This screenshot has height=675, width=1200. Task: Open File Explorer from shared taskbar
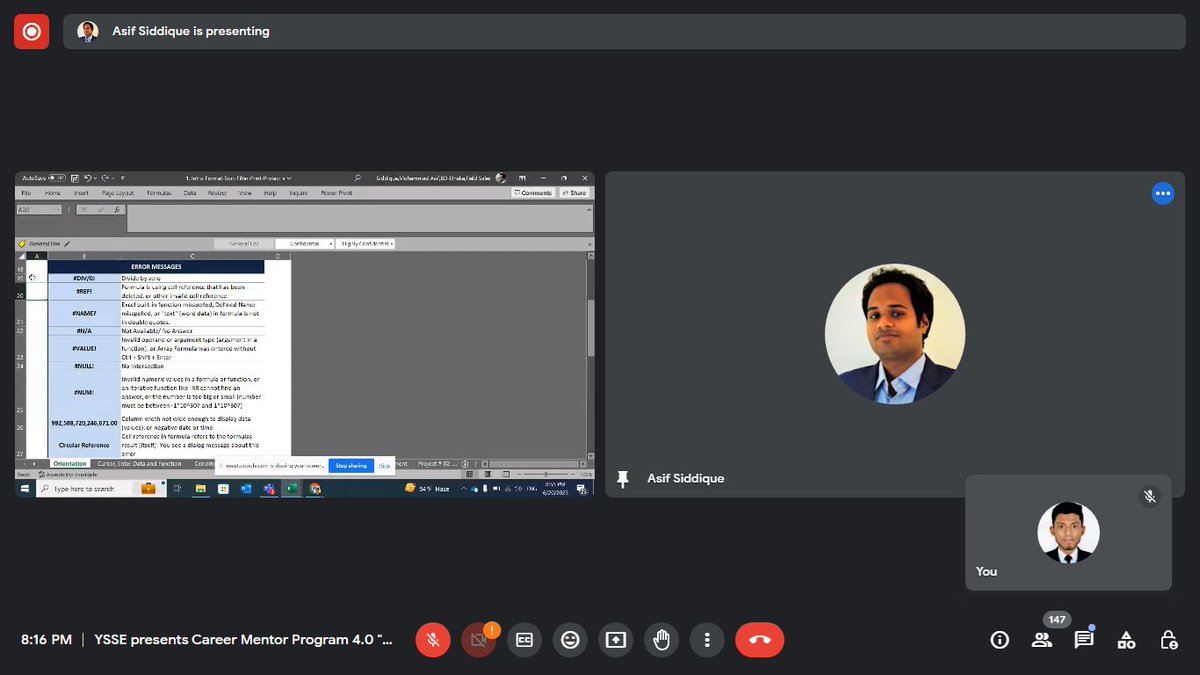click(200, 489)
